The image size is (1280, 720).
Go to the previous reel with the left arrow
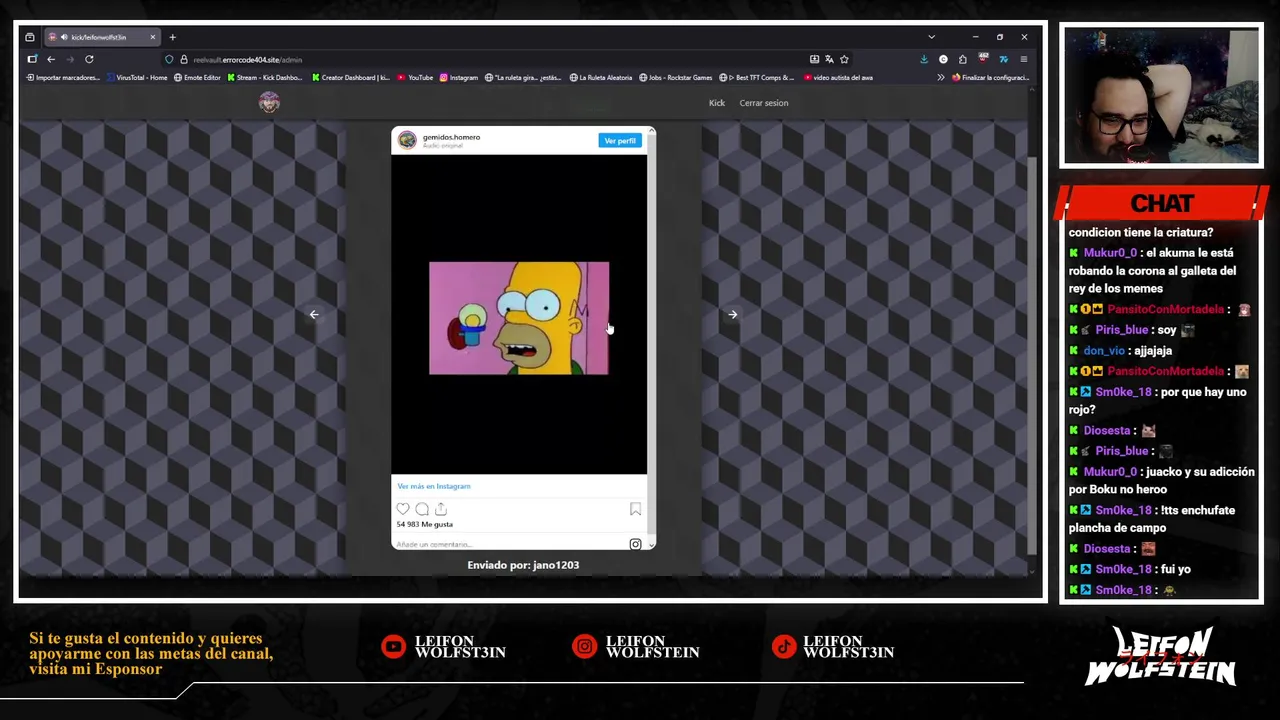[314, 314]
